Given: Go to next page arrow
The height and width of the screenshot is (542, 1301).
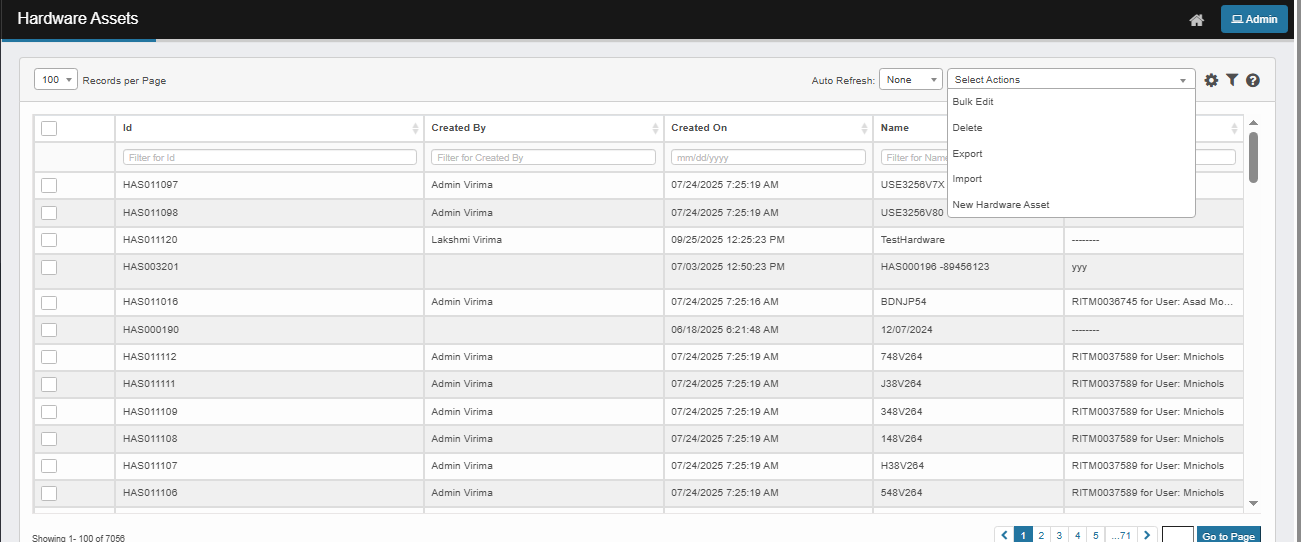Looking at the screenshot, I should 1147,536.
